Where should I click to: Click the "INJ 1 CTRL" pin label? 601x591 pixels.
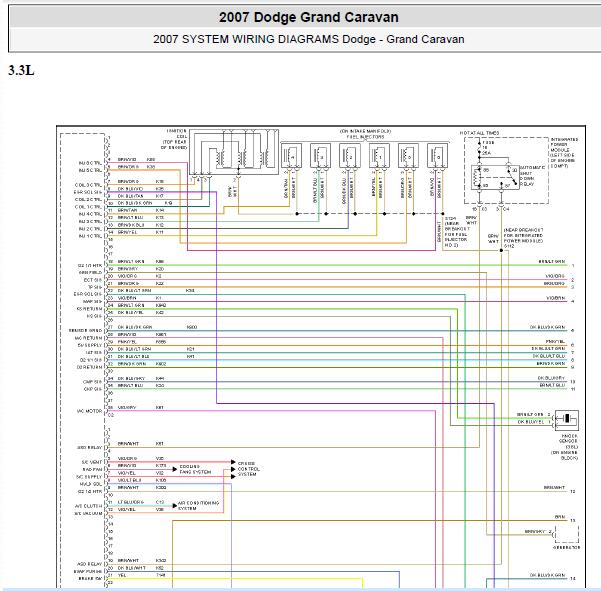(90, 236)
